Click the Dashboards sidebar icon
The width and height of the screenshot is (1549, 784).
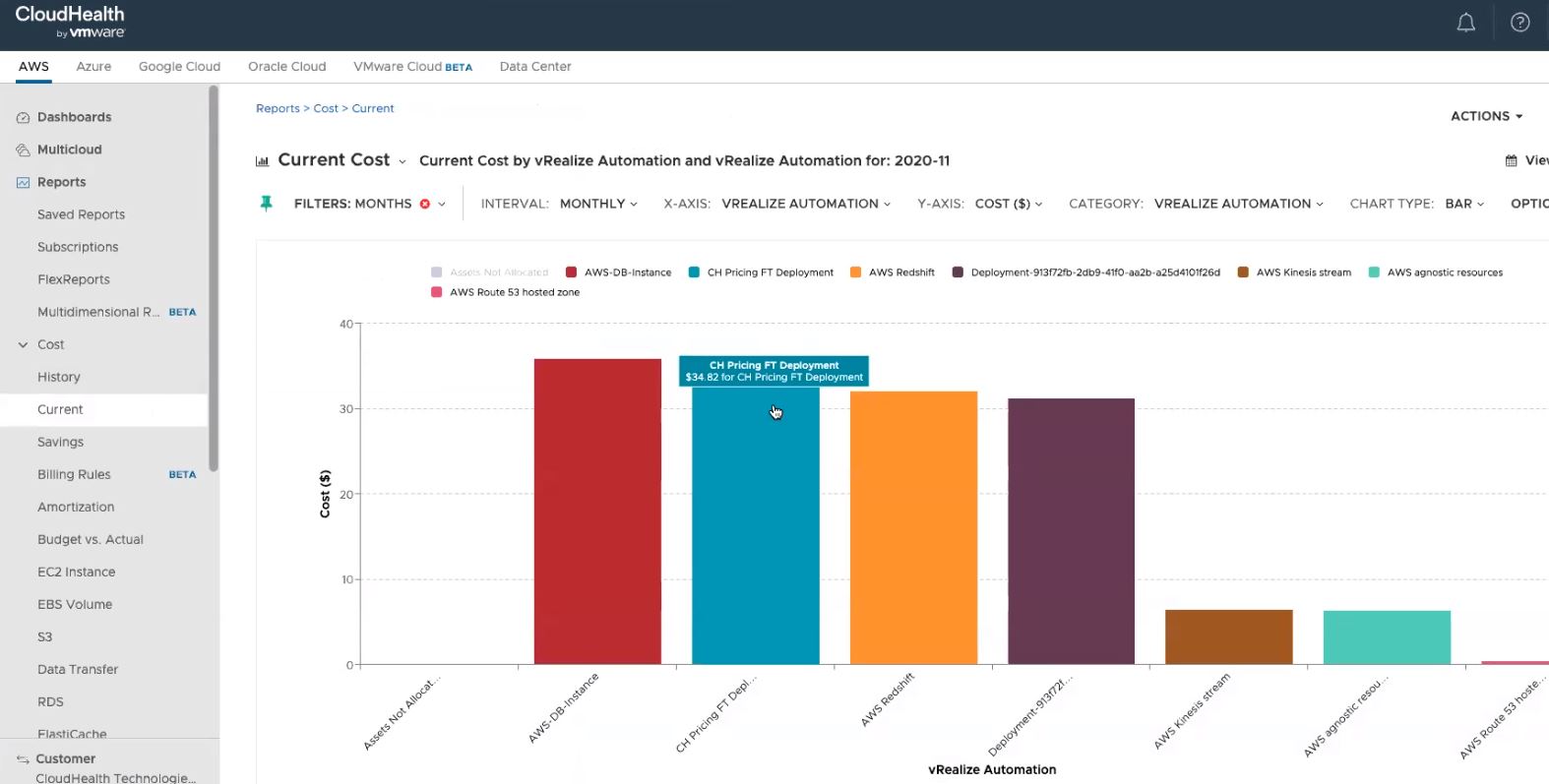coord(23,117)
